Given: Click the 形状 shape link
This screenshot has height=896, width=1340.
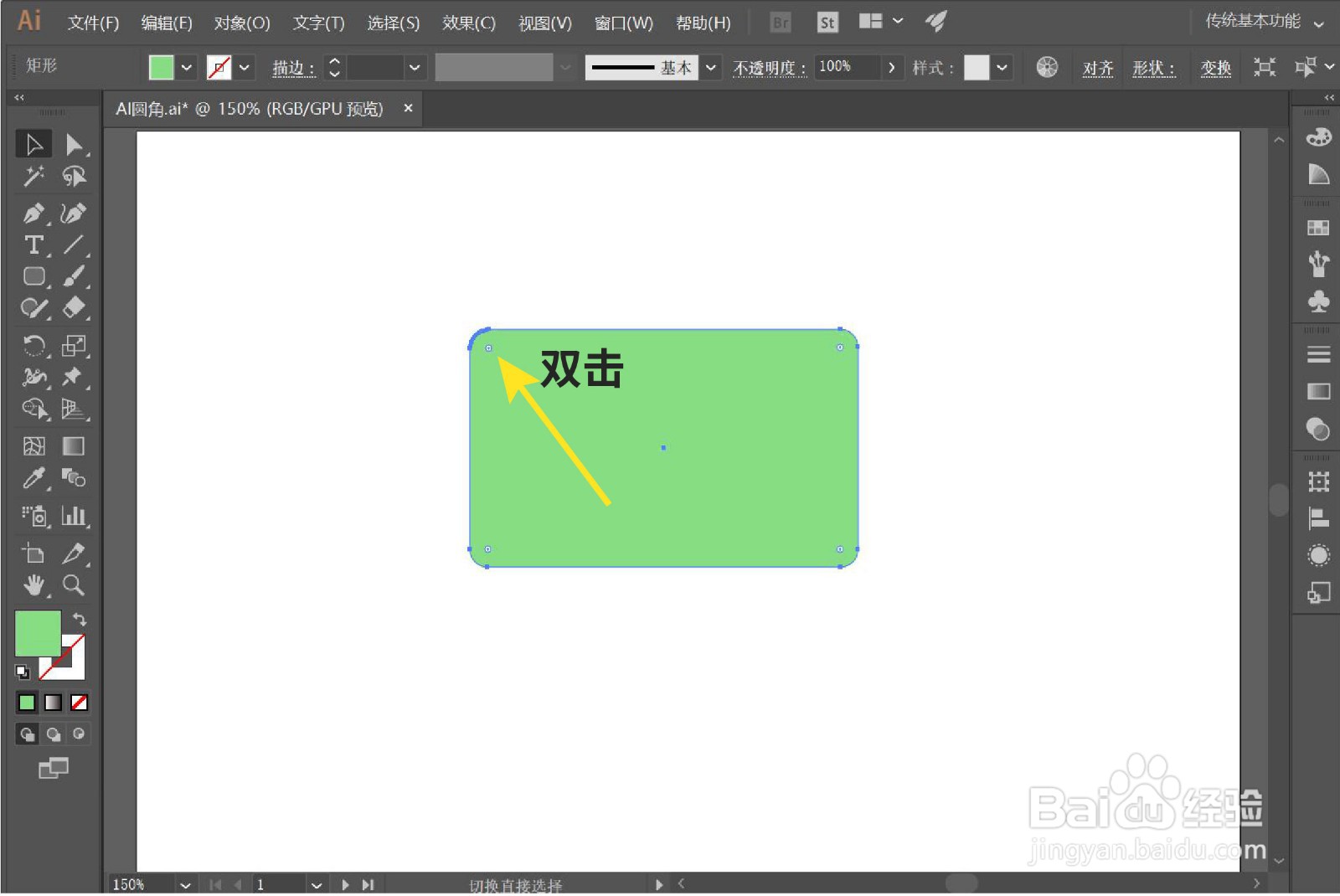Looking at the screenshot, I should click(1154, 68).
